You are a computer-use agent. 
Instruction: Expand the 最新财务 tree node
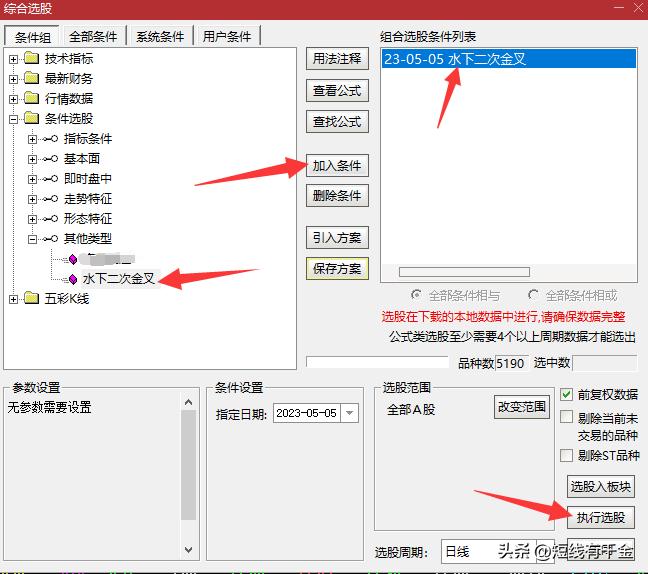(13, 79)
